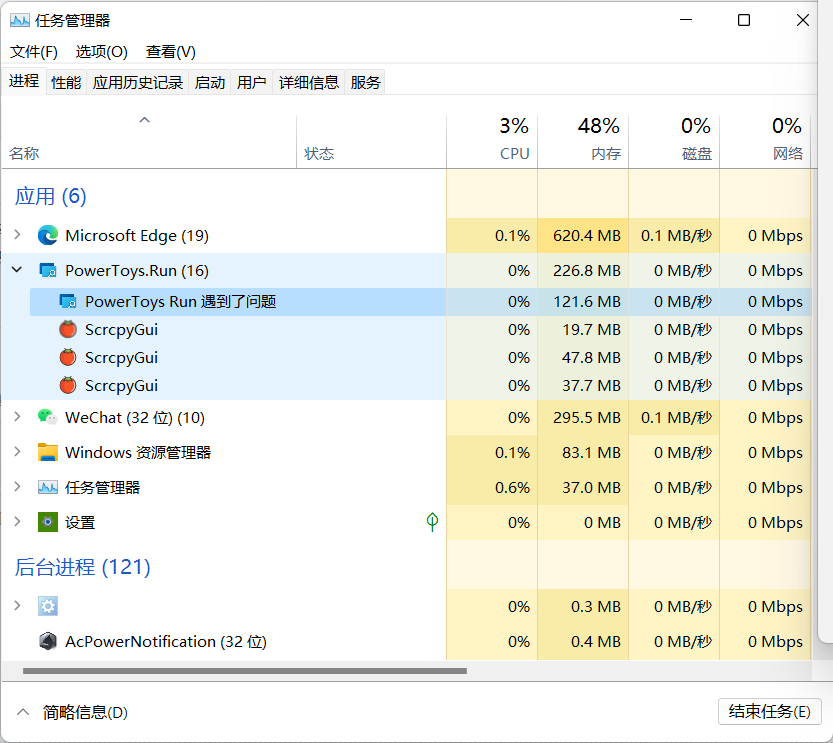Click the AcPowerNotification process icon
833x743 pixels.
click(x=47, y=641)
